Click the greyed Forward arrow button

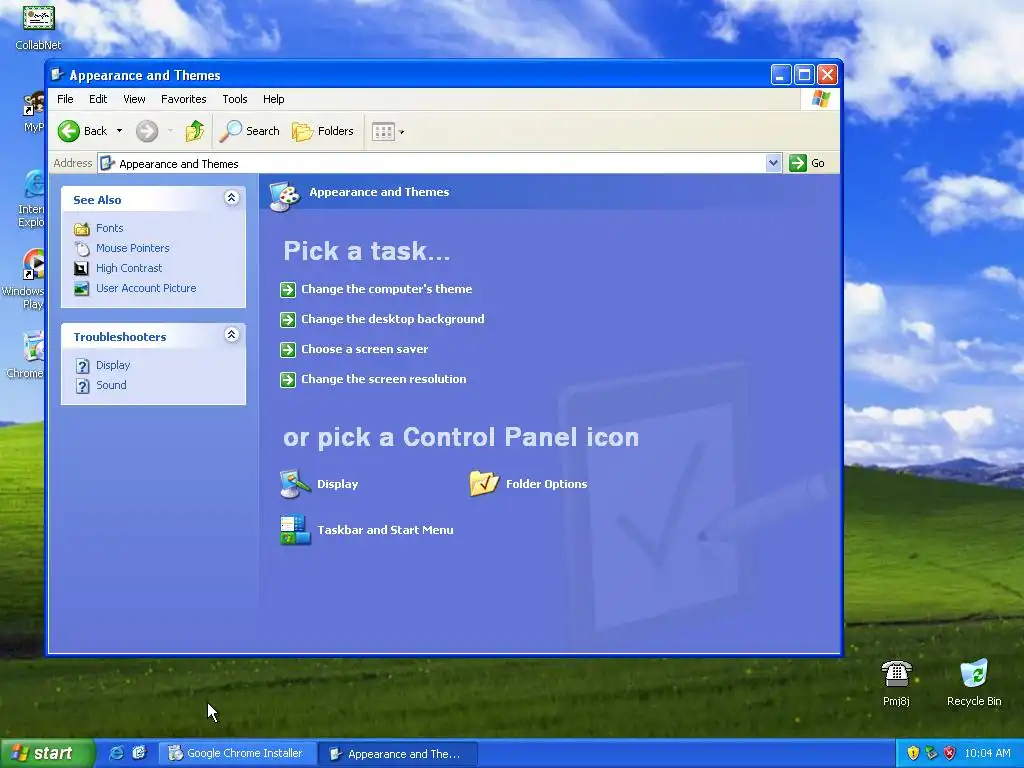point(147,131)
